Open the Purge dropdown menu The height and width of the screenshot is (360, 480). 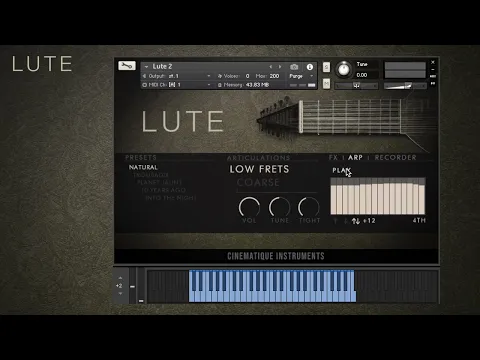301,76
